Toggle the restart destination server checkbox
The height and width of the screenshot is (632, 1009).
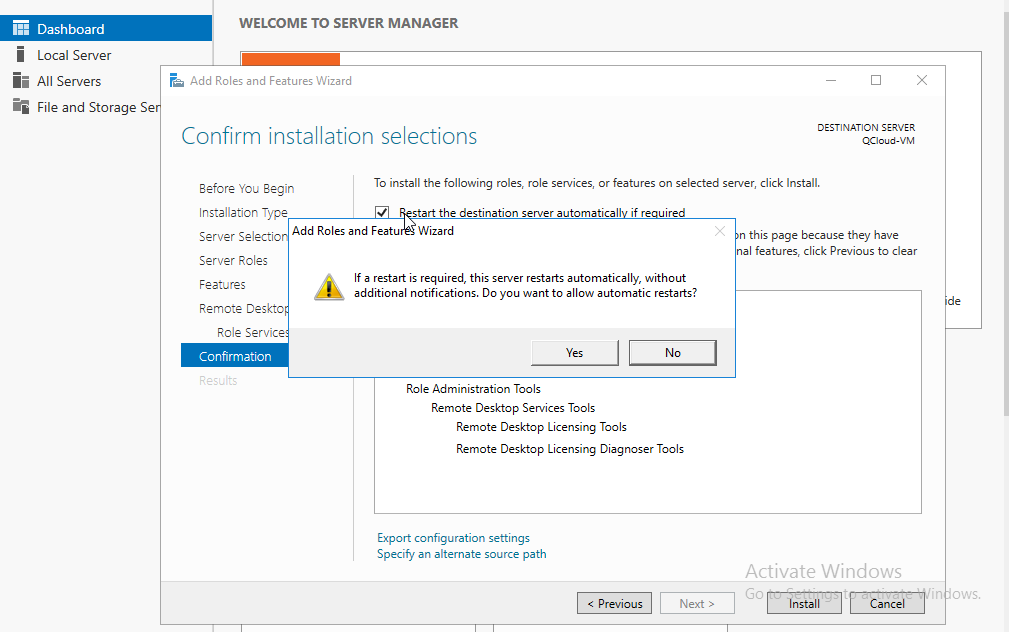[x=382, y=212]
